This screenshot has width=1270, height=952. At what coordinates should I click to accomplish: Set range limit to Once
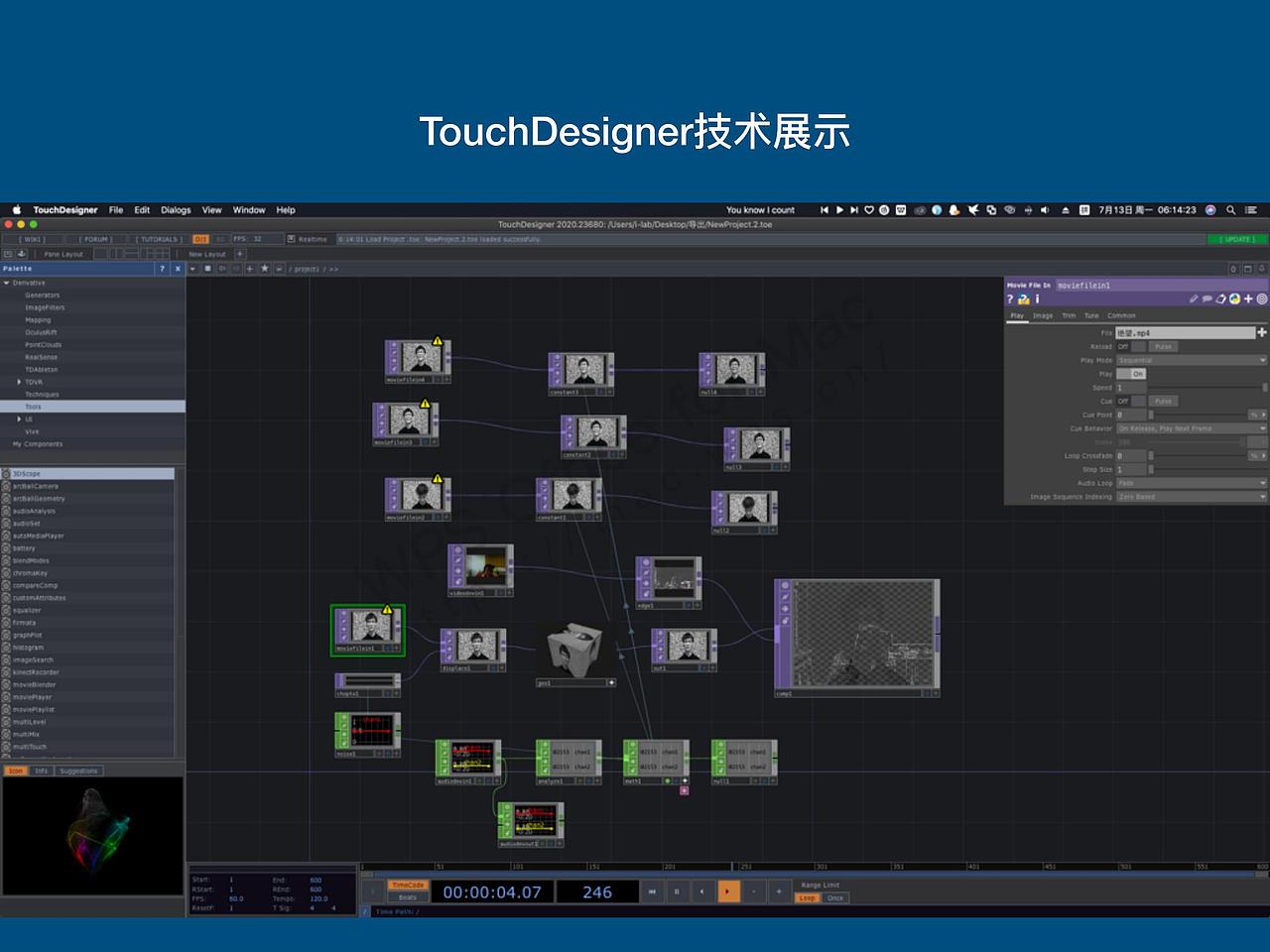835,898
